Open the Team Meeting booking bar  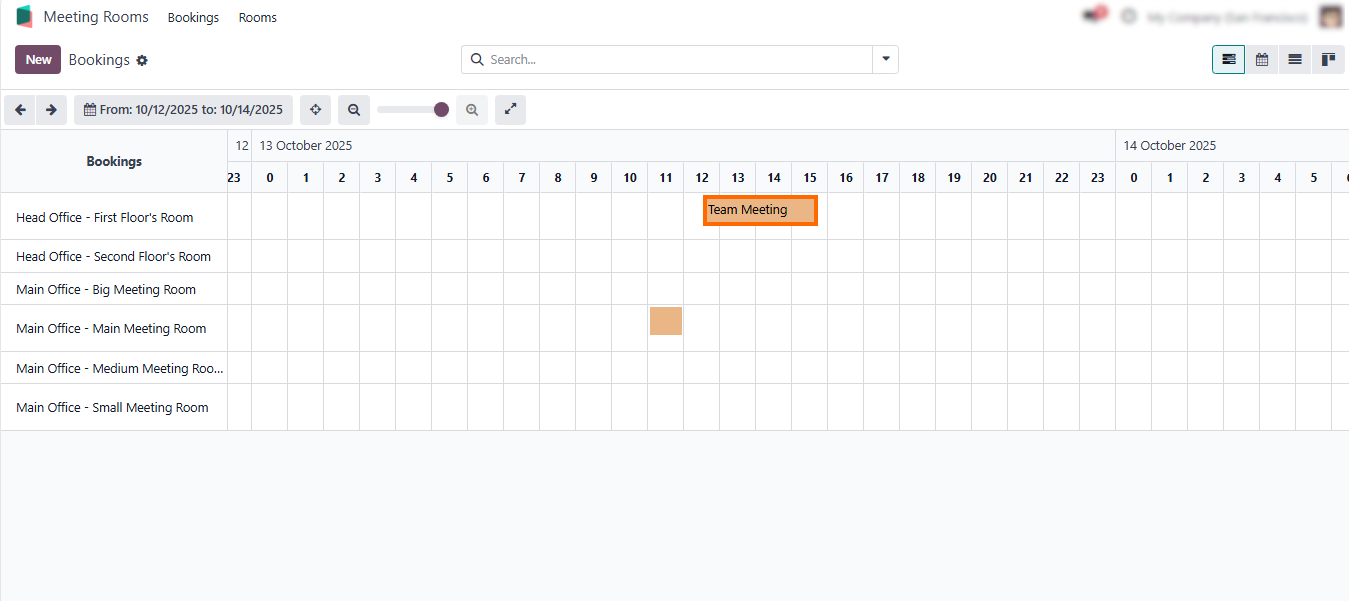coord(760,210)
